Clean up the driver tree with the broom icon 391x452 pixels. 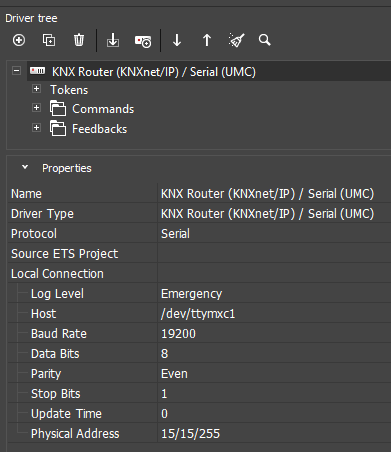point(236,40)
